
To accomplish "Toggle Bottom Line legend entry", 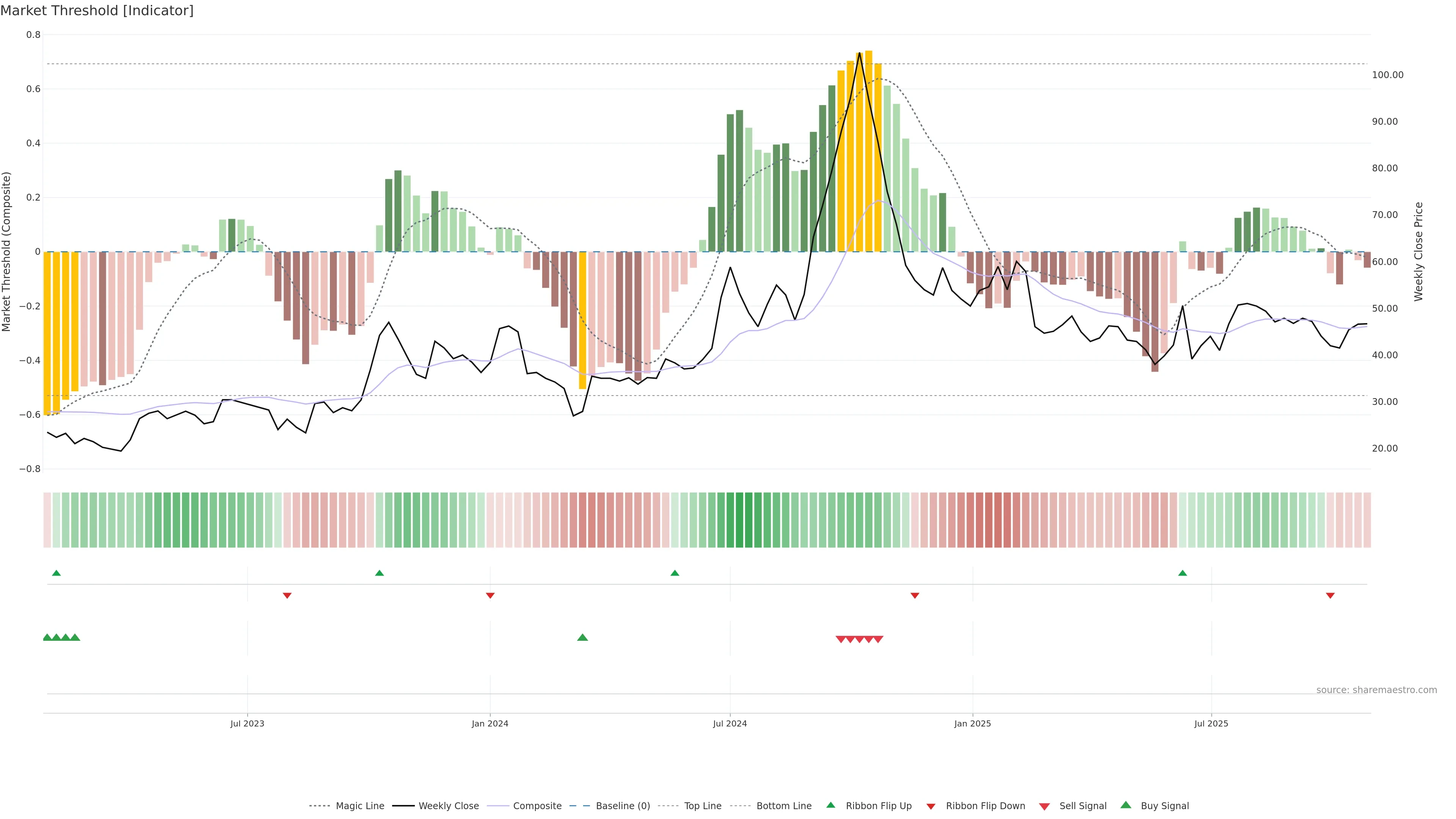I will click(x=783, y=806).
